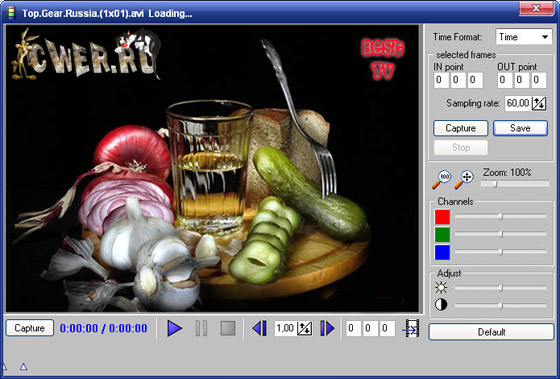Screen dimensions: 560x379
Task: Click the first IN point input field
Action: pos(441,80)
